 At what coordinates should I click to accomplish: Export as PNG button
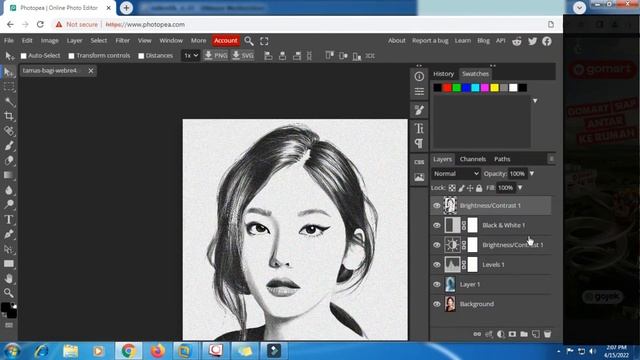(216, 56)
